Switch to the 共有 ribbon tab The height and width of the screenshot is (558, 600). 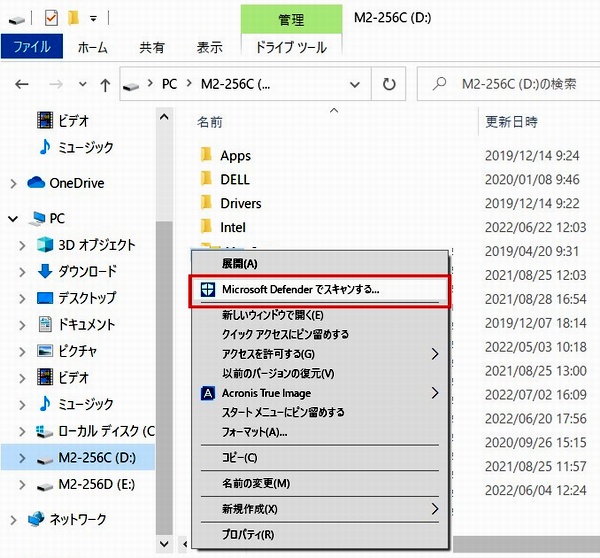click(x=152, y=47)
